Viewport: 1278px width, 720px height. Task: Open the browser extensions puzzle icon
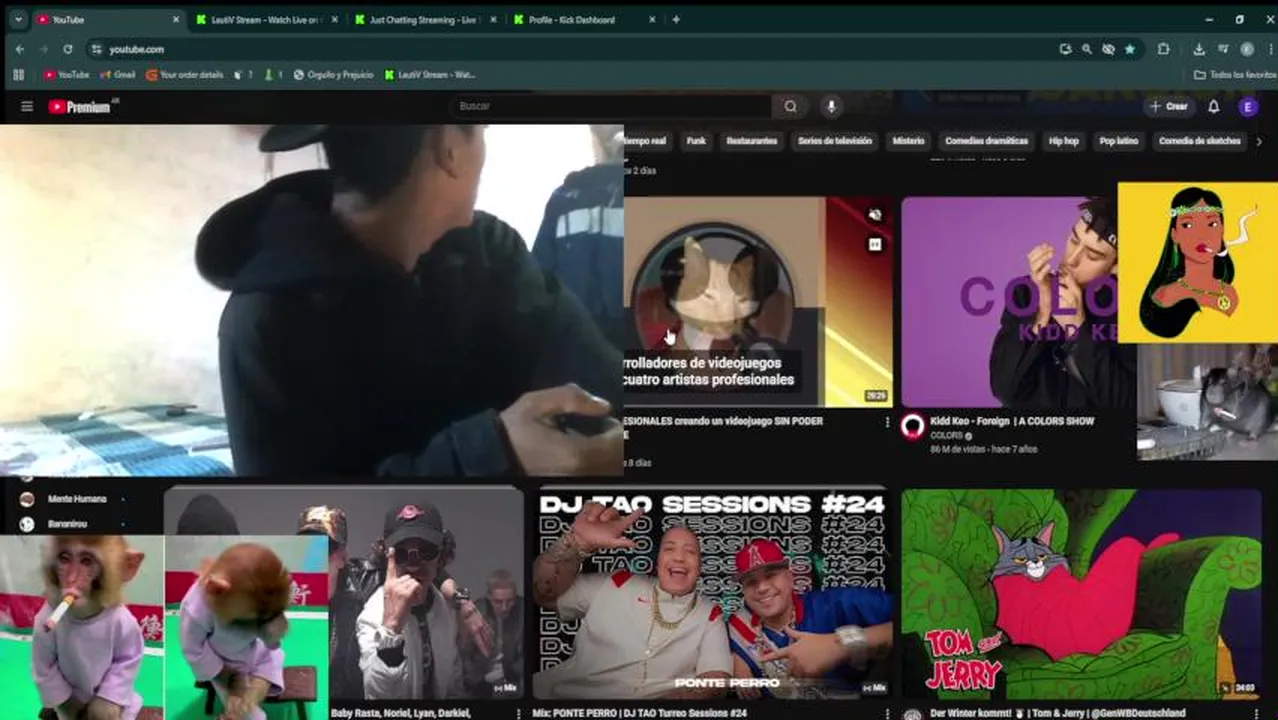click(x=1163, y=49)
